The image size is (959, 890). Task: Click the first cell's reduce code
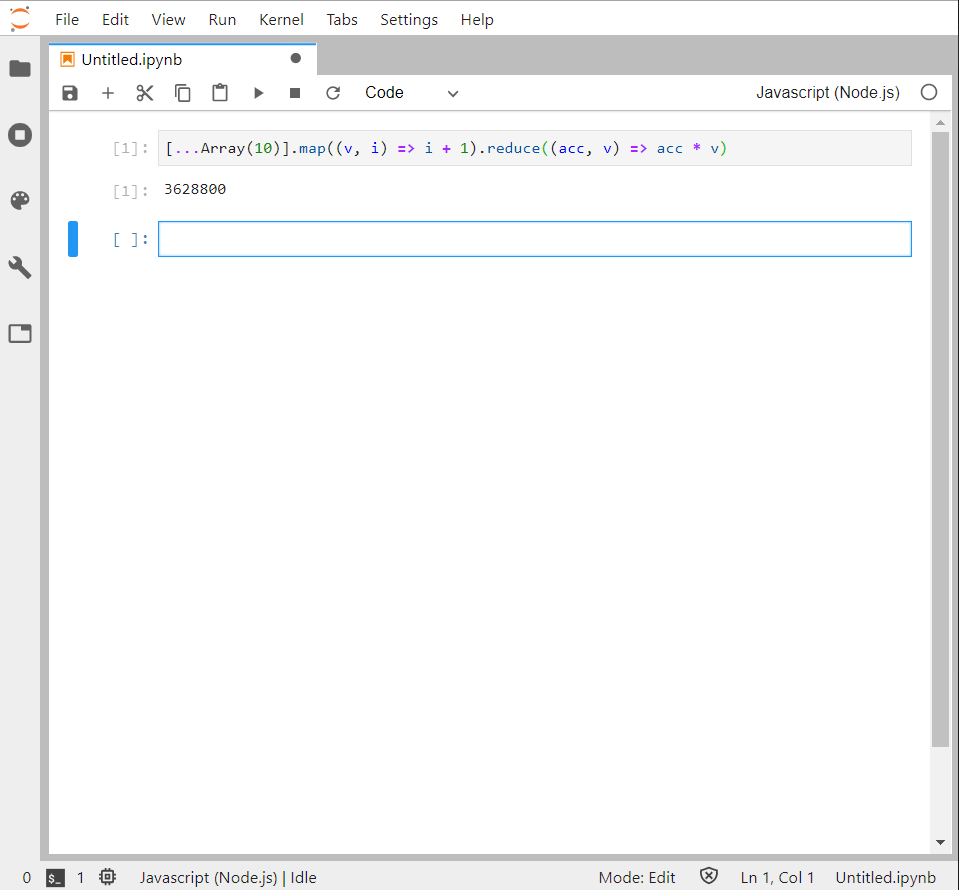tap(514, 149)
